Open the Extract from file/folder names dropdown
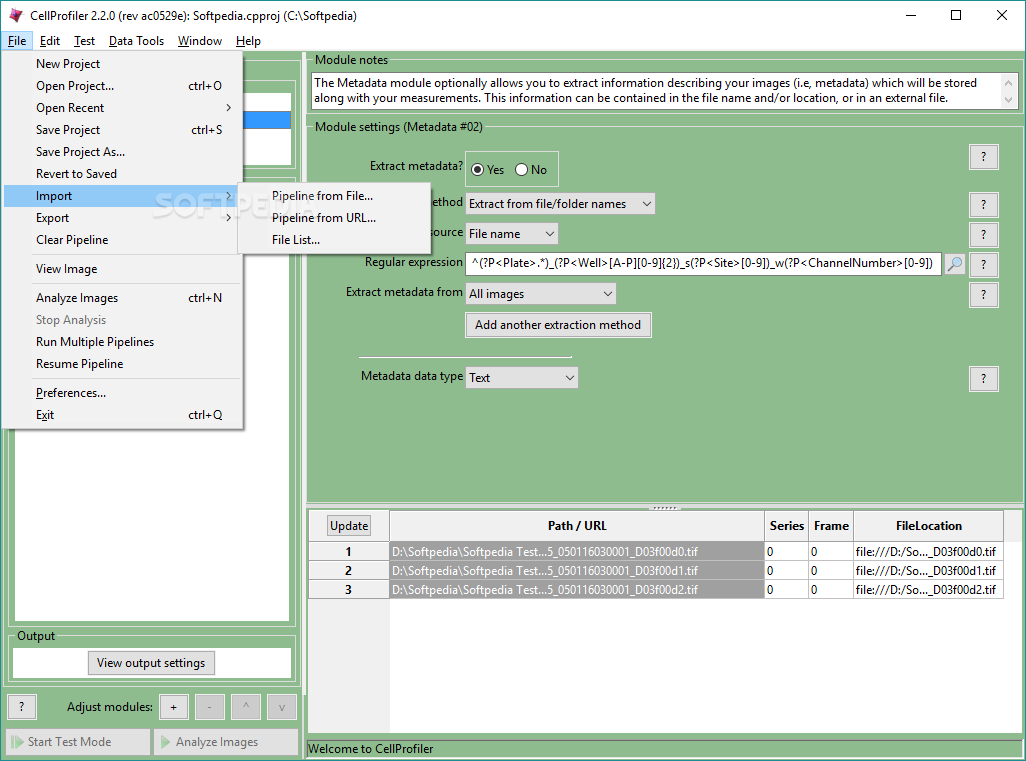Image resolution: width=1026 pixels, height=761 pixels. tap(560, 204)
